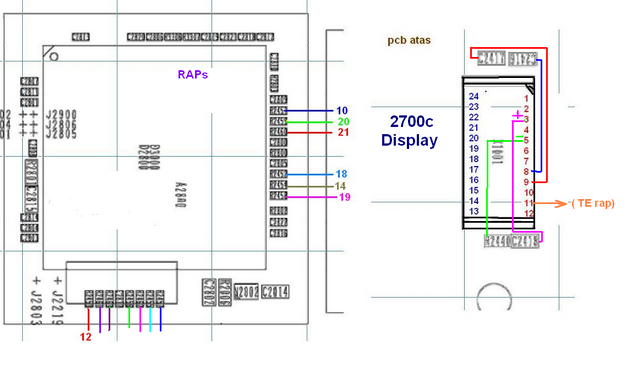Click the 'D3000' marking inside the chip
Image resolution: width=640 pixels, height=365 pixels.
click(155, 157)
